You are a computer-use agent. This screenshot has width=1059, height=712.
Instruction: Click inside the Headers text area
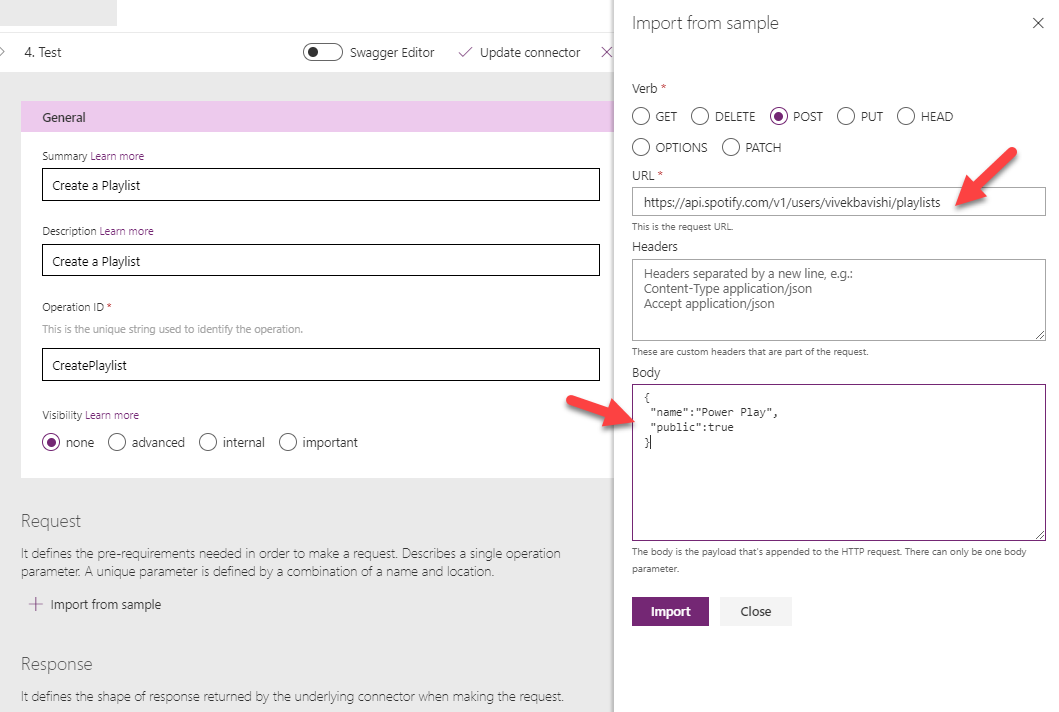(x=838, y=300)
